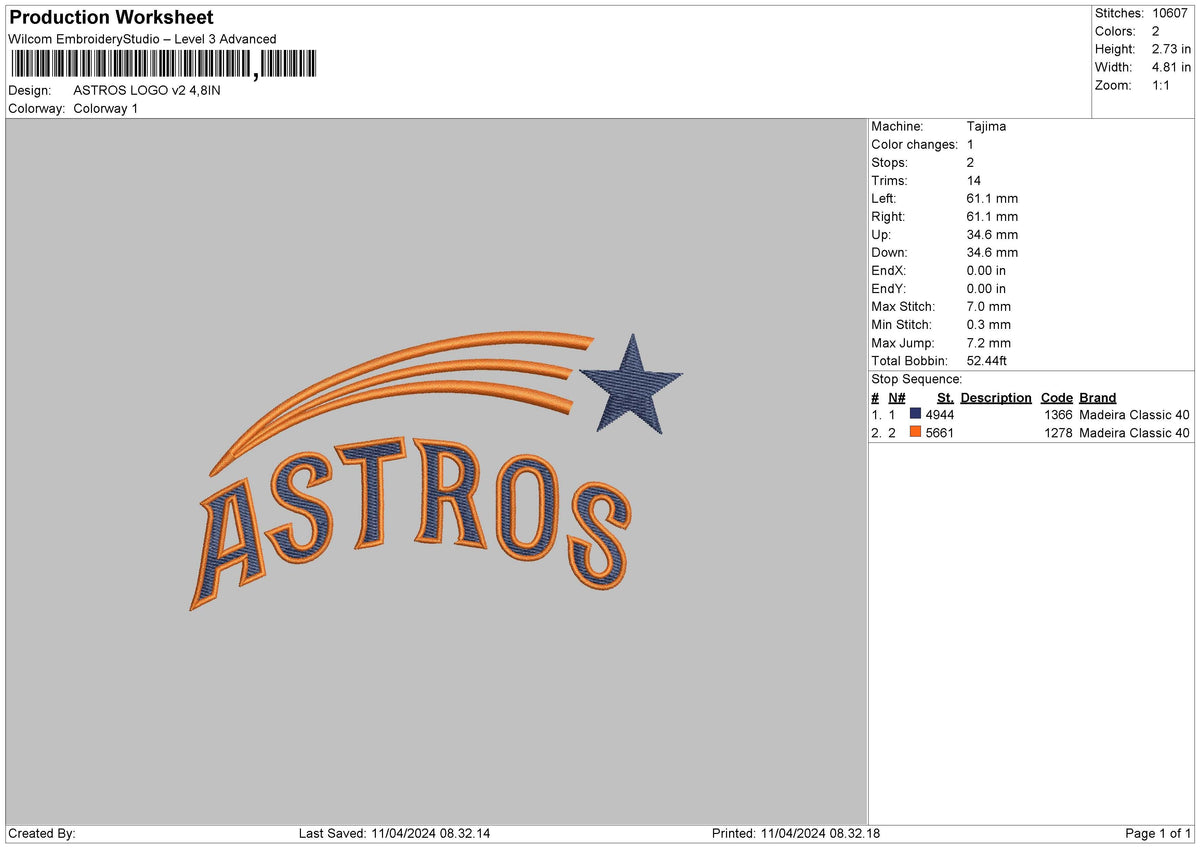This screenshot has width=1200, height=848.
Task: Click the Max Jump value 7.2 mm
Action: click(988, 342)
